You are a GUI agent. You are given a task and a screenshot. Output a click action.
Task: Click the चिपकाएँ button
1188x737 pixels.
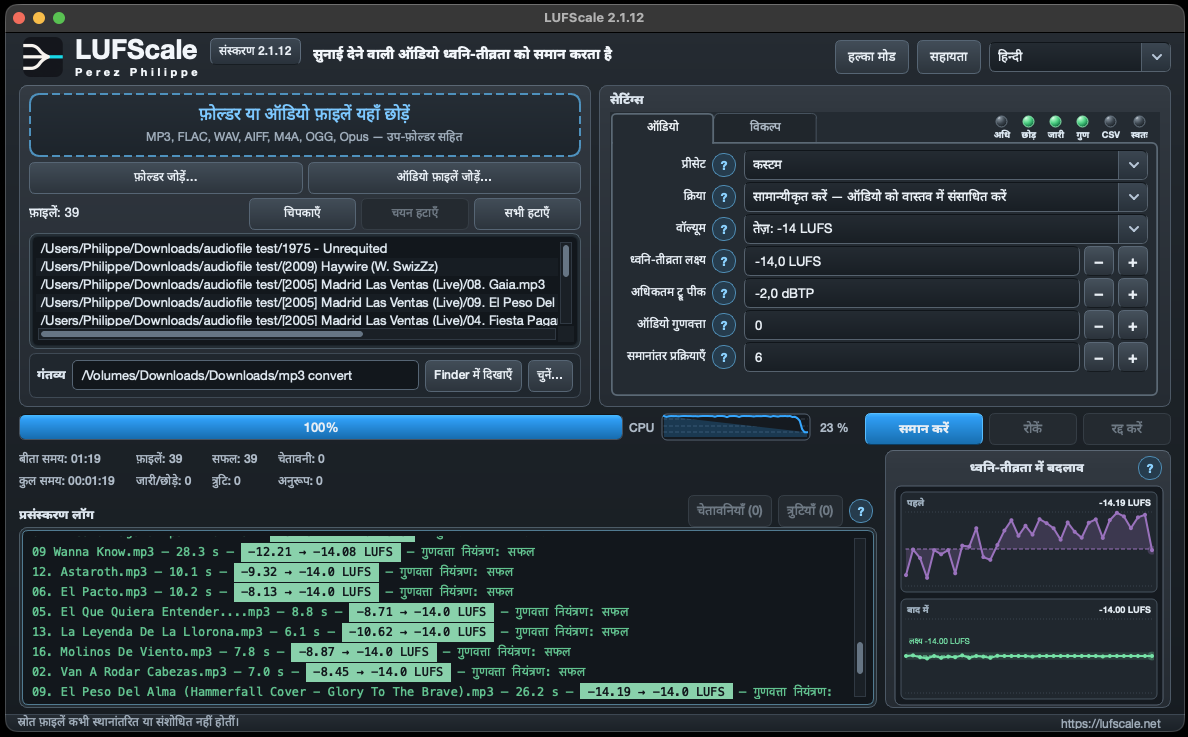302,214
